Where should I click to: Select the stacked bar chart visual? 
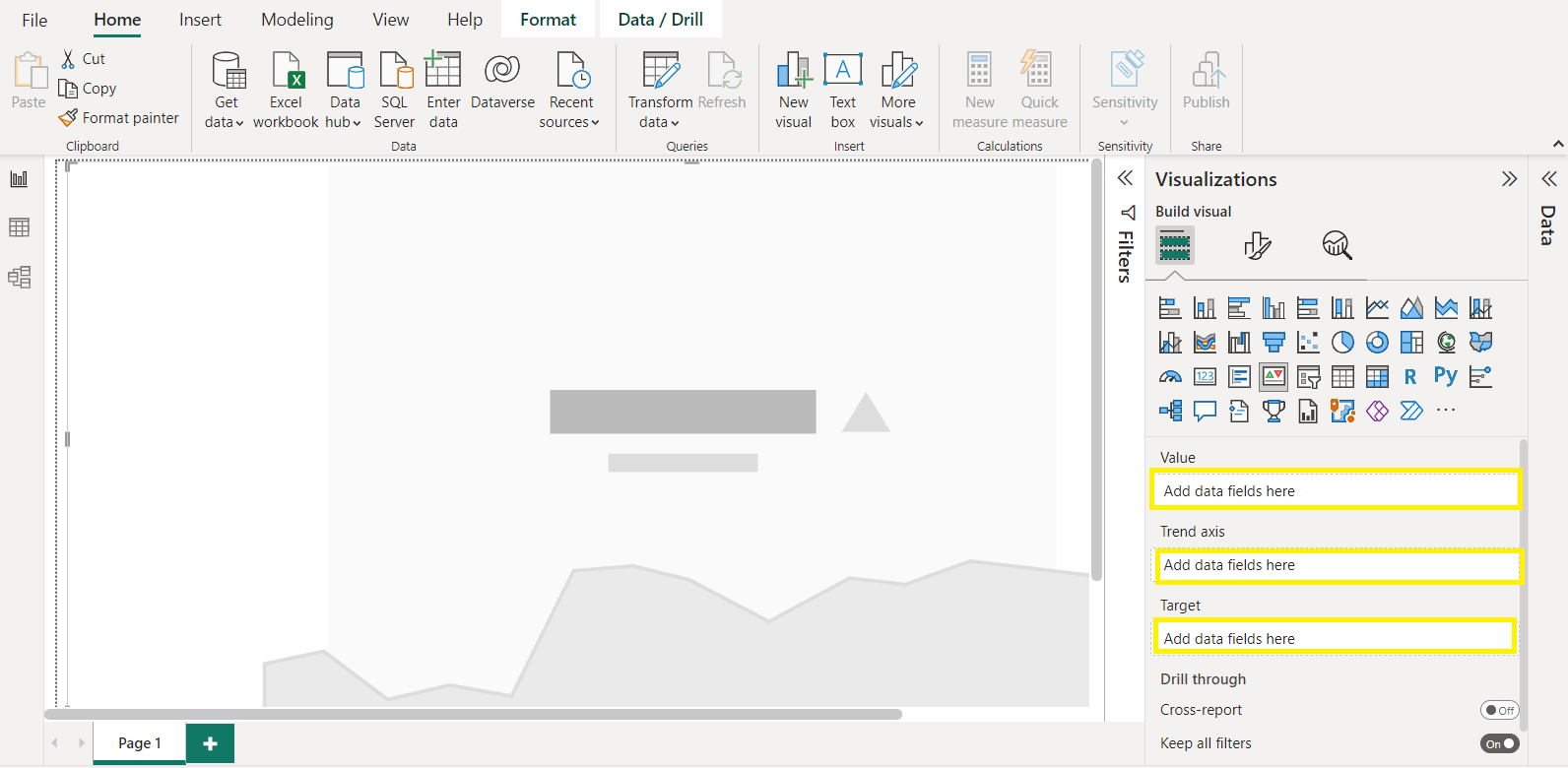(x=1170, y=308)
